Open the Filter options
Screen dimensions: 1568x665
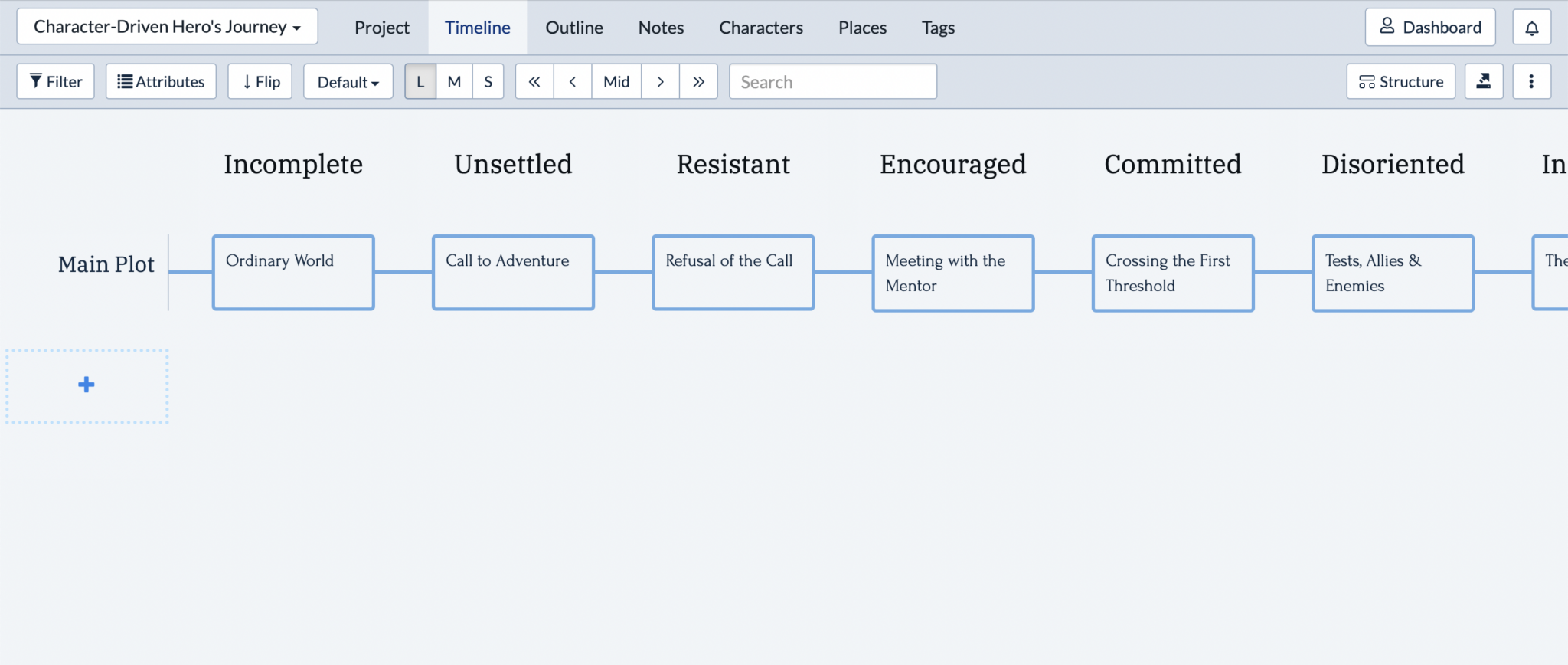[x=55, y=81]
